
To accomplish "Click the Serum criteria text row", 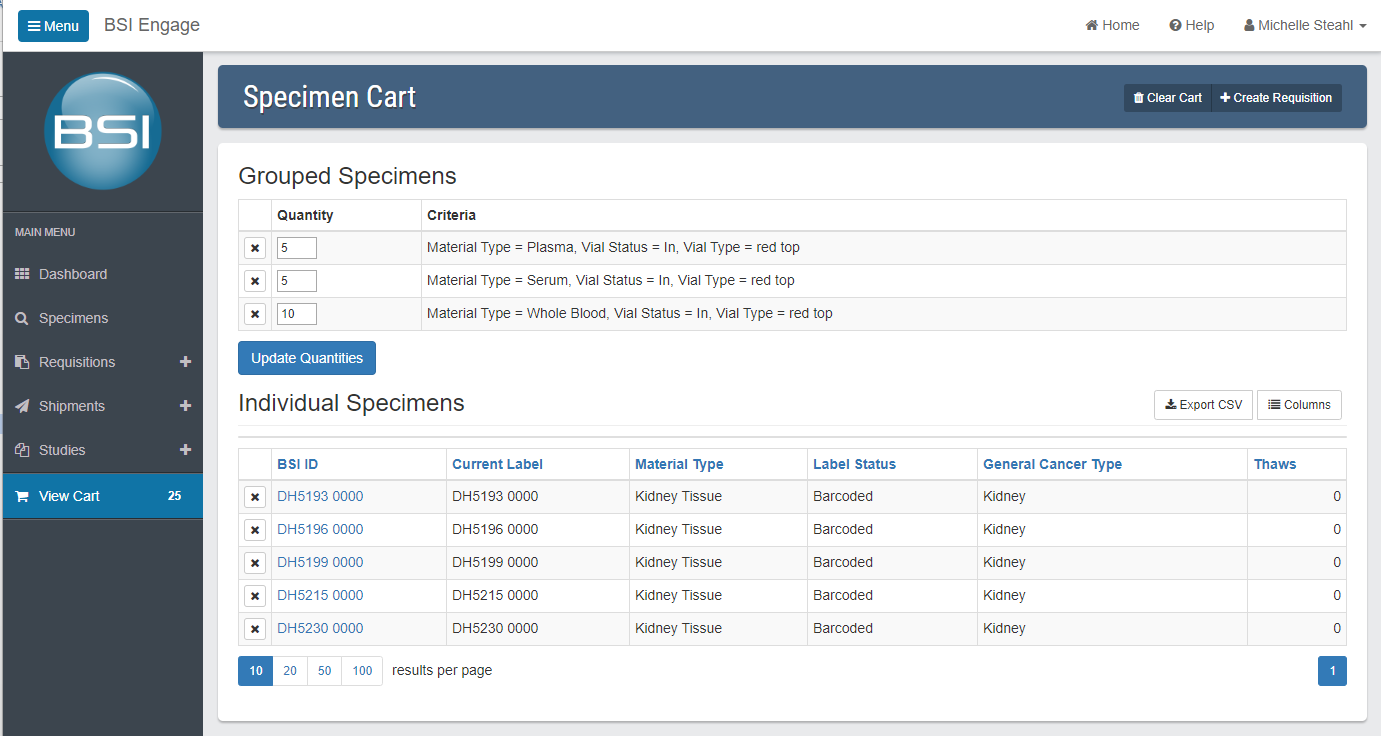I will [x=611, y=280].
